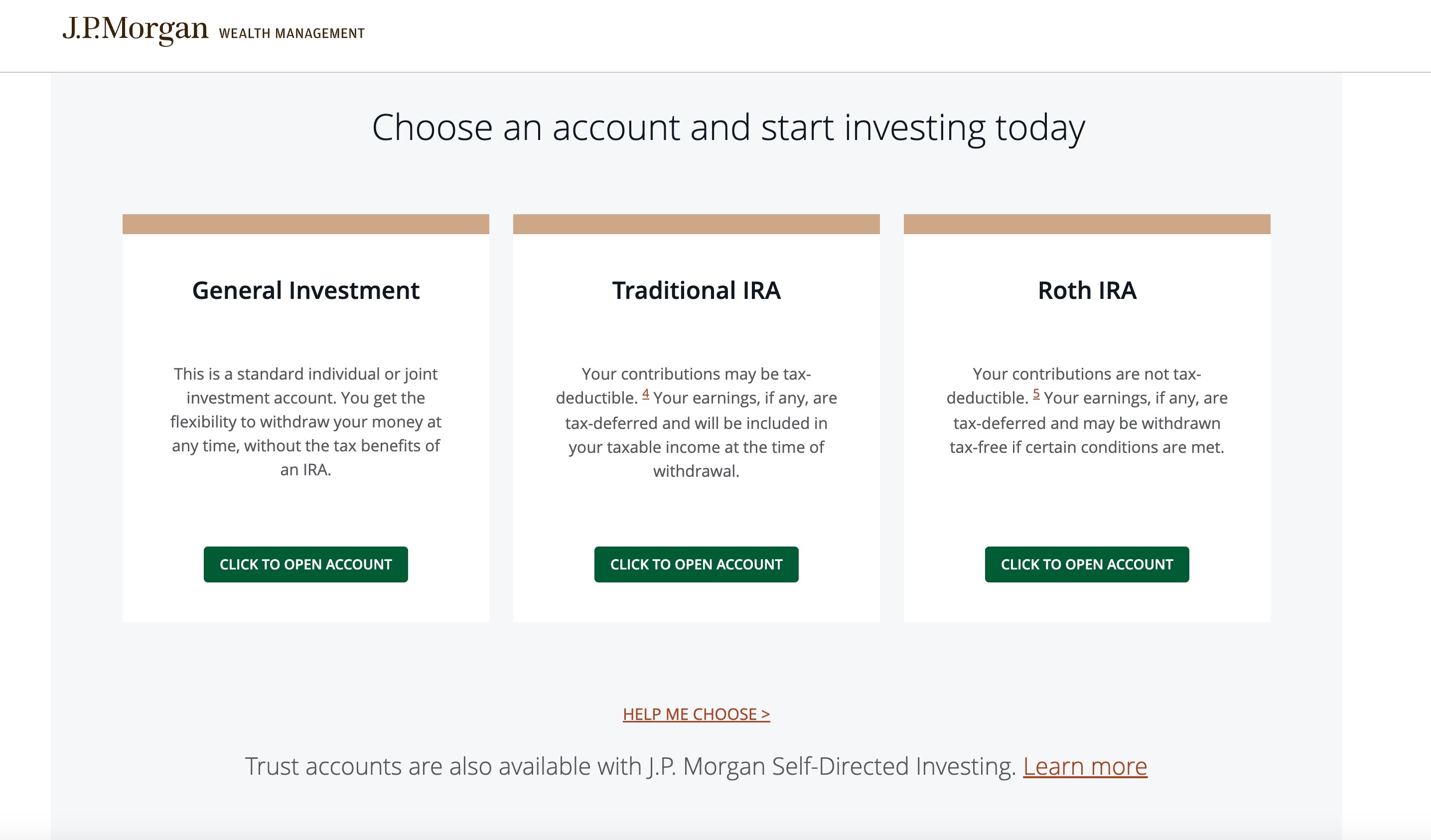Click the 'Trust accounts are also available' sentence

pyautogui.click(x=629, y=767)
